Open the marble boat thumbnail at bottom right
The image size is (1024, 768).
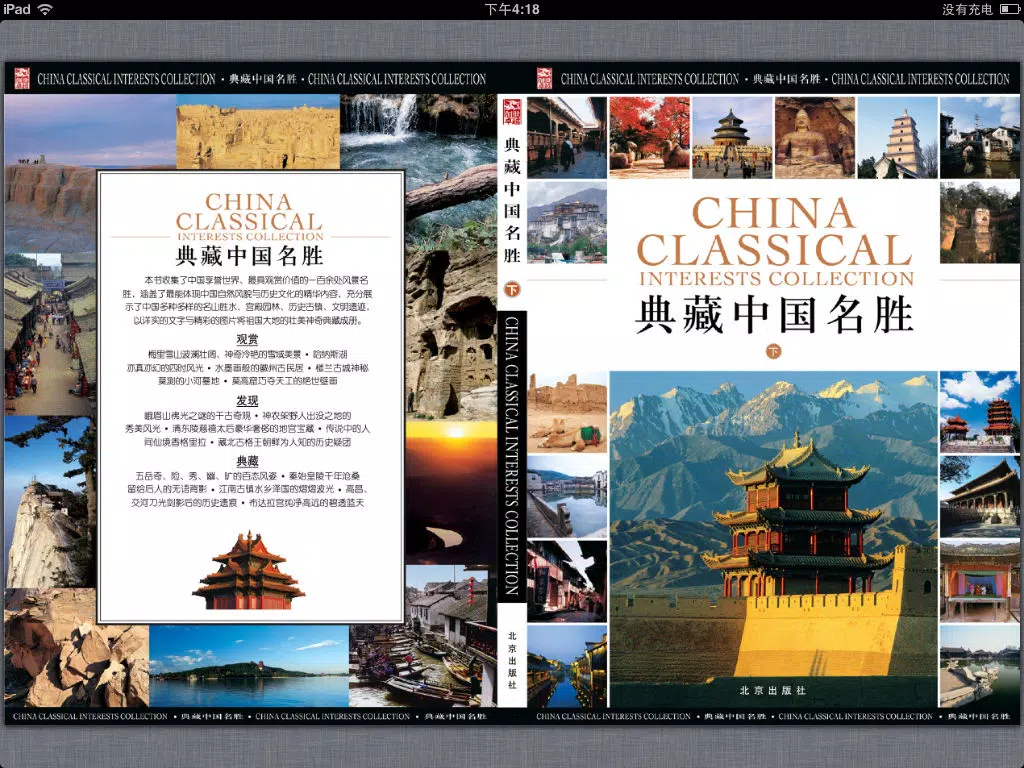[x=980, y=665]
